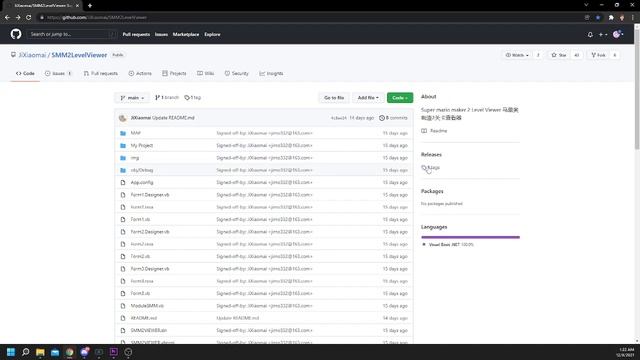Open the main branch selector
Image resolution: width=640 pixels, height=360 pixels.
[x=132, y=98]
